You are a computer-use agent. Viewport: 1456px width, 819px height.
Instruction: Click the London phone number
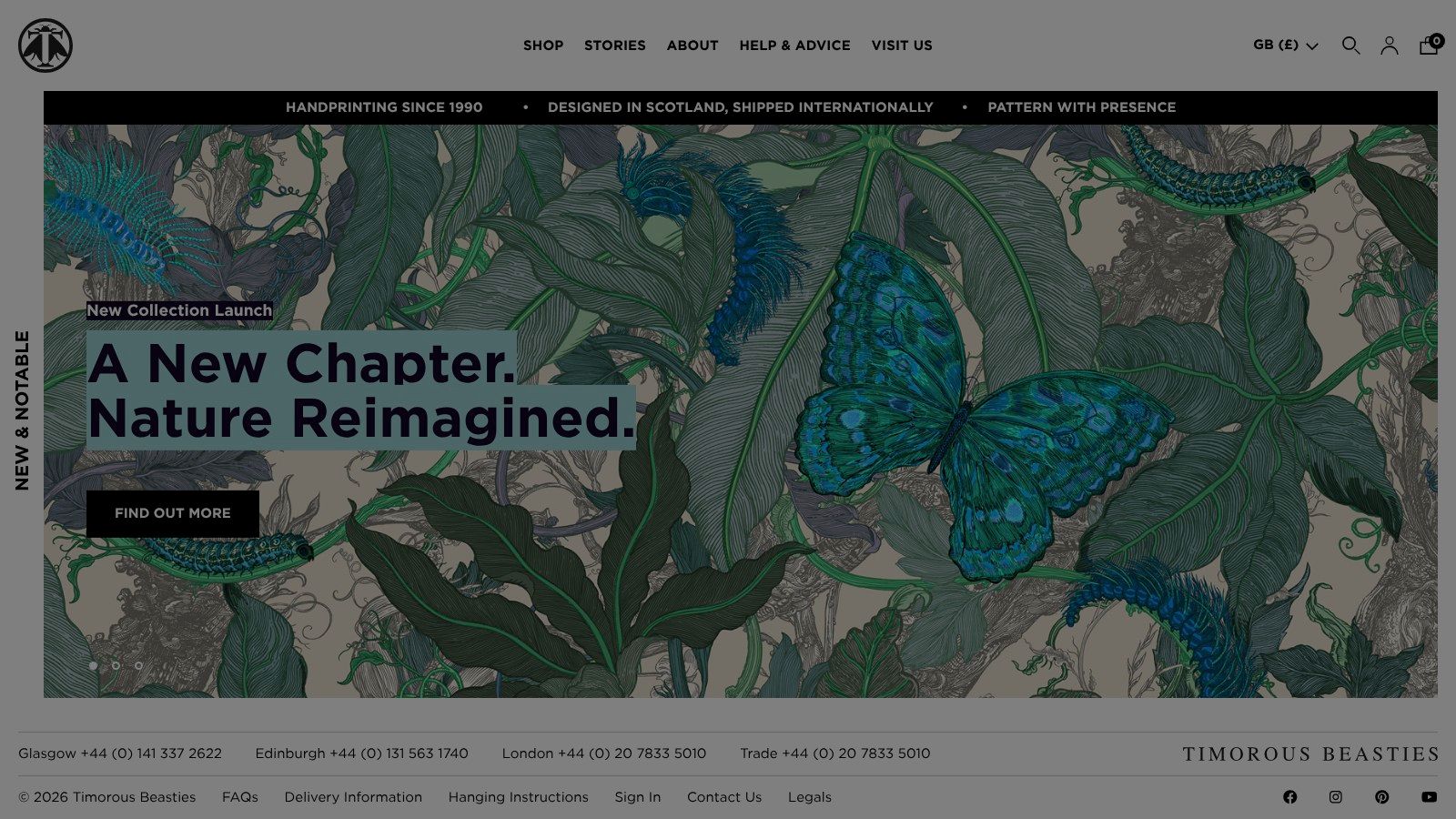click(x=604, y=753)
